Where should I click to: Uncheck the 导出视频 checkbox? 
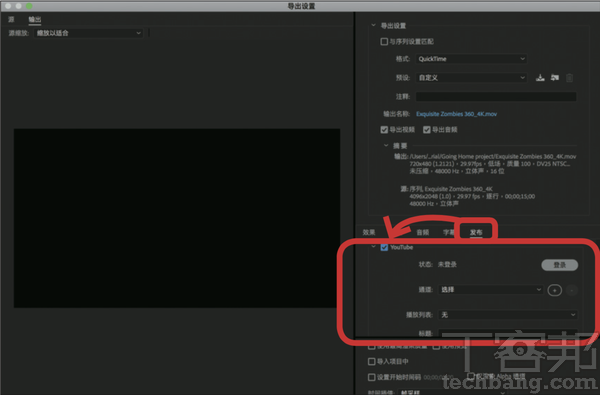point(384,130)
